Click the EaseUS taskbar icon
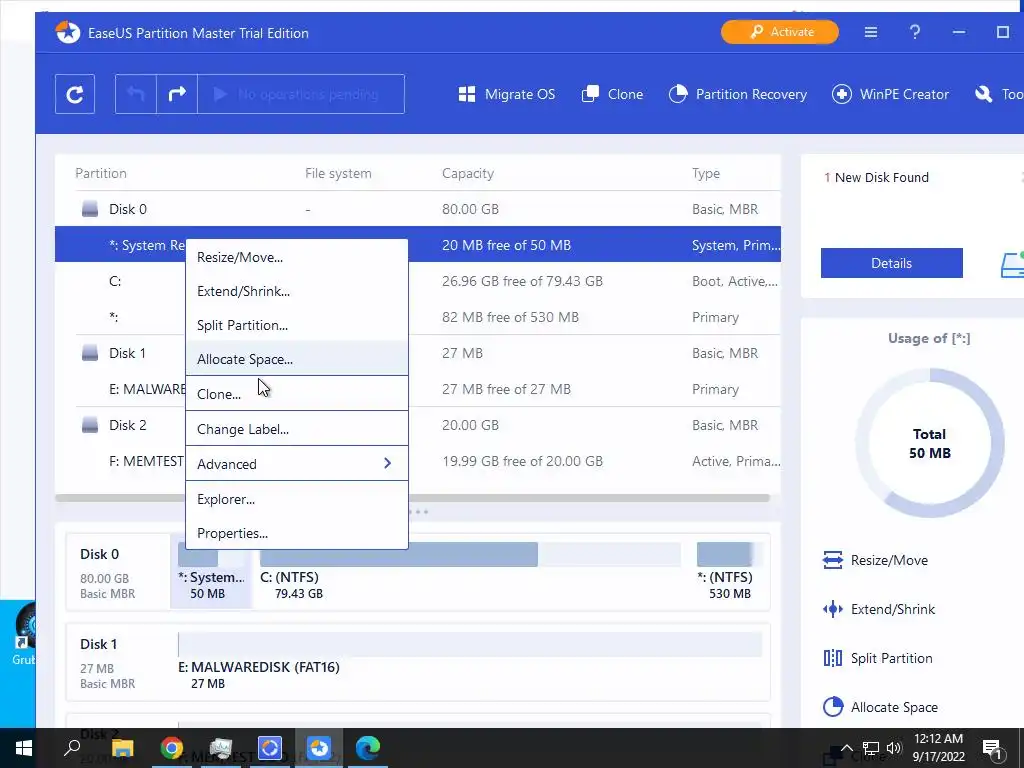This screenshot has height=768, width=1024. [319, 748]
